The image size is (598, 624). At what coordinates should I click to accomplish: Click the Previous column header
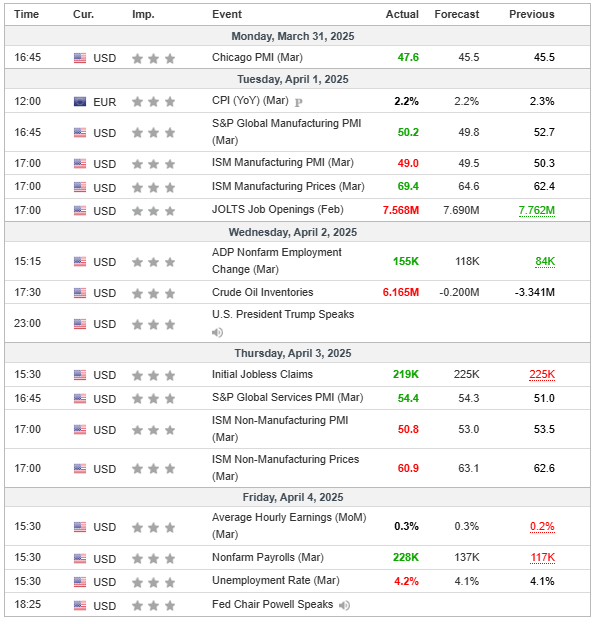tap(532, 14)
